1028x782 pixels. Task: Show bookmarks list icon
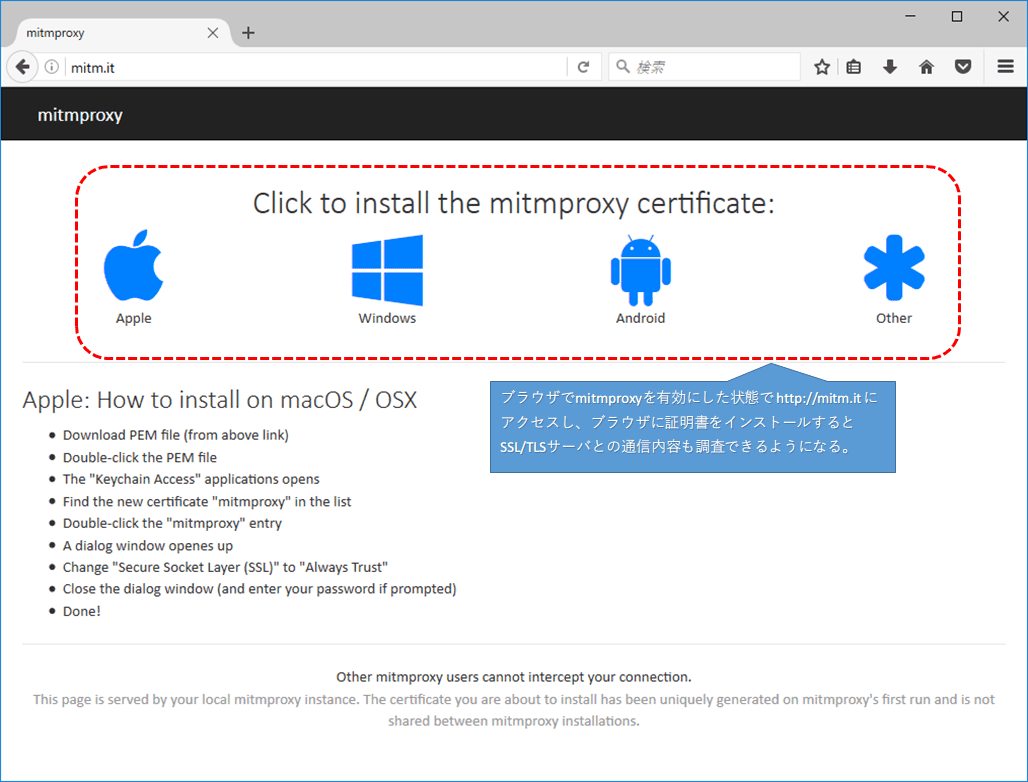click(854, 67)
